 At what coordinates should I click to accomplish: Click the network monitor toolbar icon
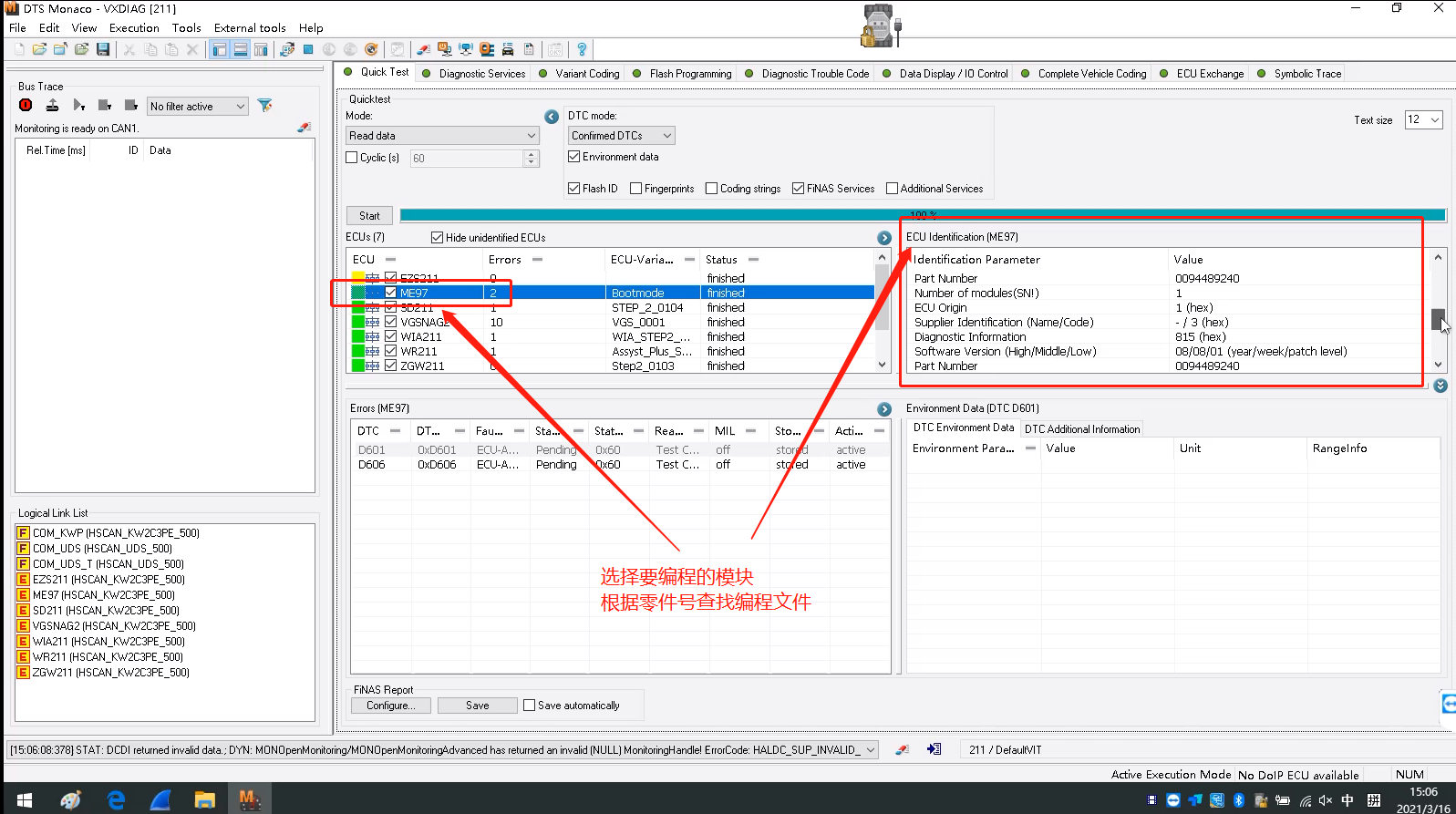click(x=466, y=49)
